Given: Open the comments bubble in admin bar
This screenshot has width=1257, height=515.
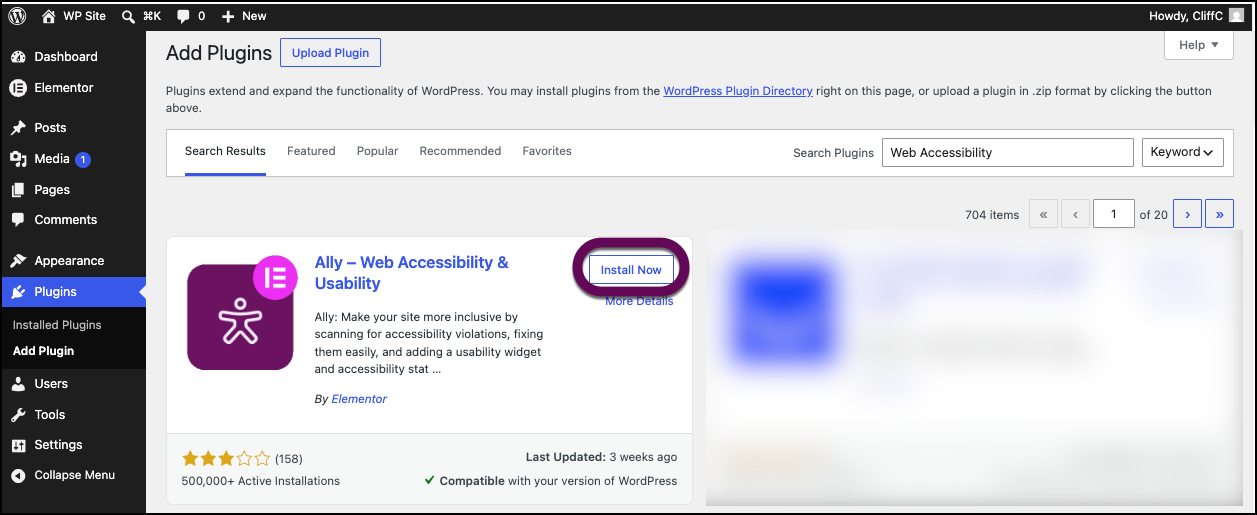Looking at the screenshot, I should 190,16.
